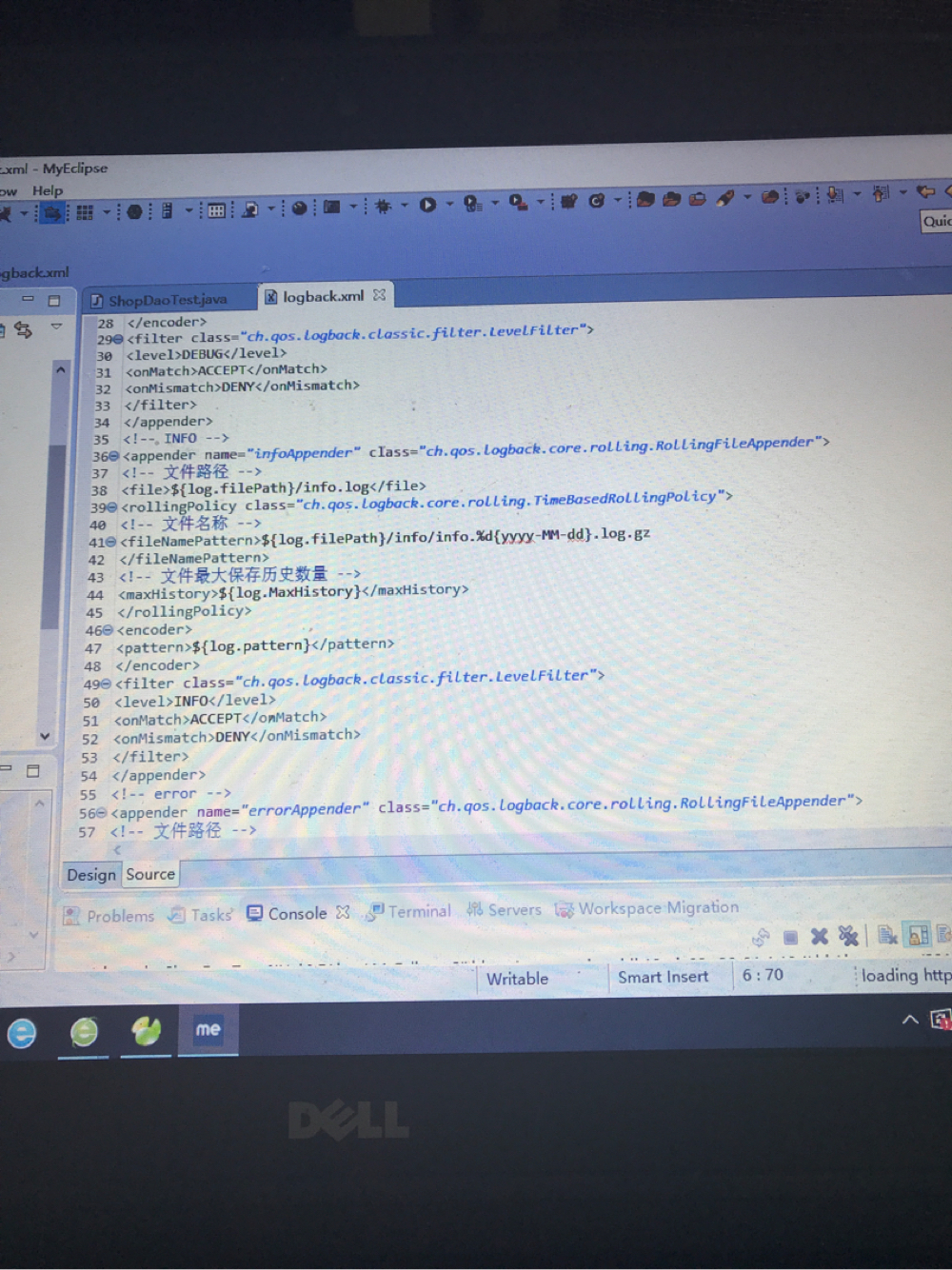952x1270 pixels.
Task: Click the globe browser icon in toolbar
Action: click(x=299, y=208)
